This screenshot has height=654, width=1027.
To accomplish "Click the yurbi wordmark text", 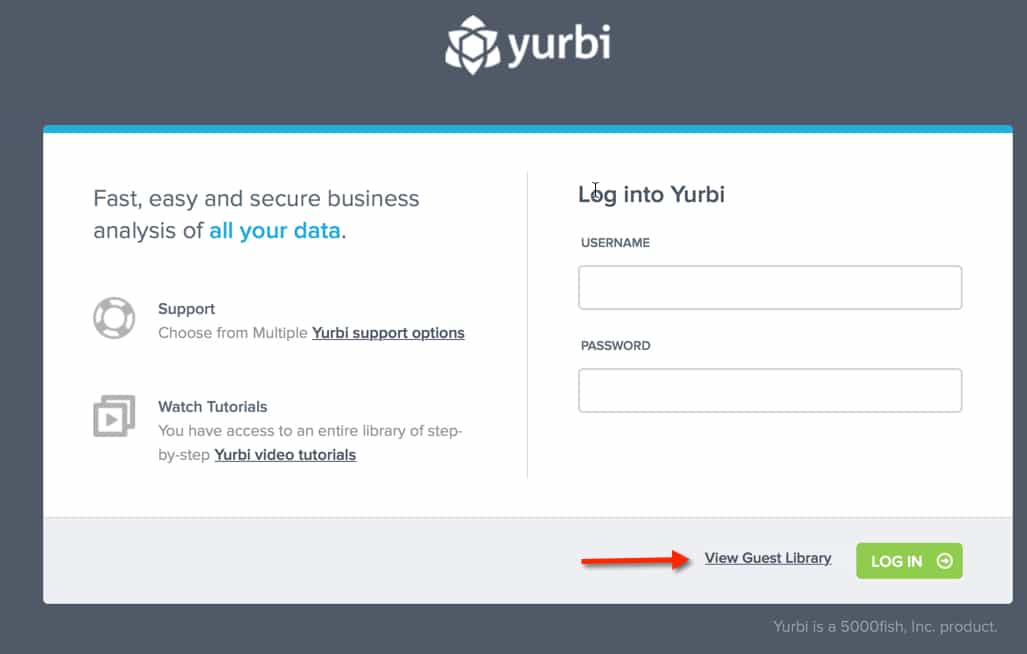I will [x=560, y=45].
